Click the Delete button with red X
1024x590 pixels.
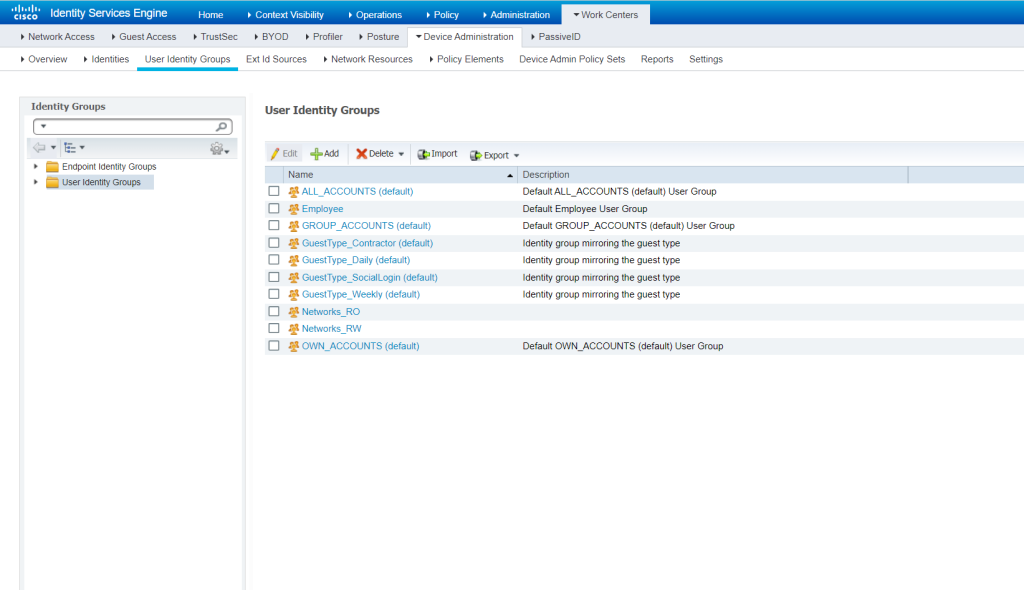[374, 154]
